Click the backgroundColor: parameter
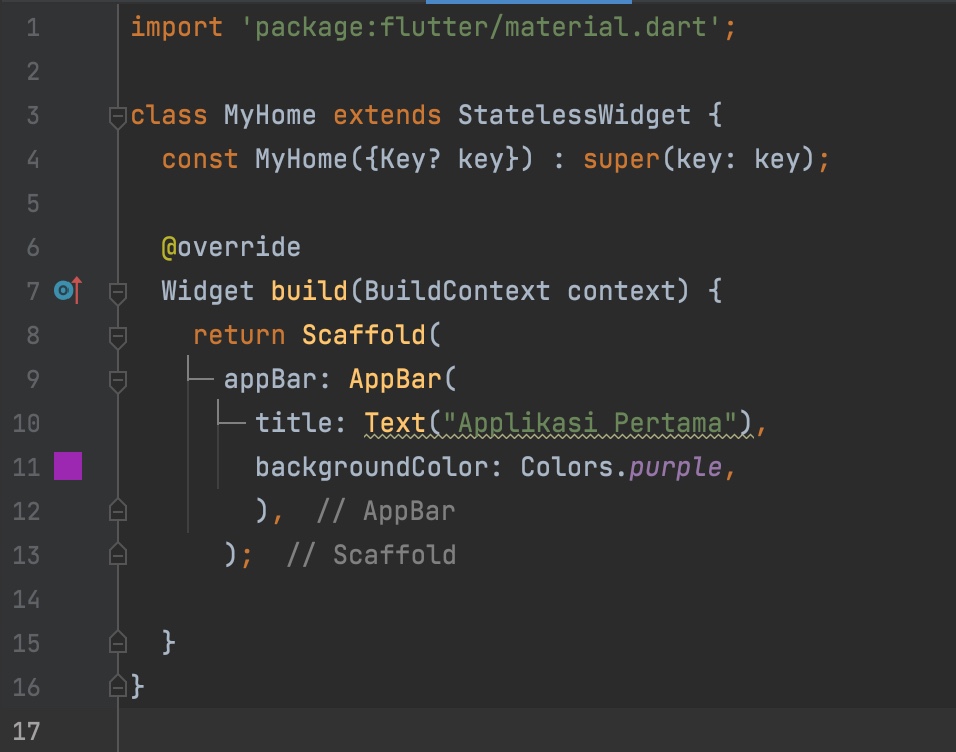 point(379,467)
